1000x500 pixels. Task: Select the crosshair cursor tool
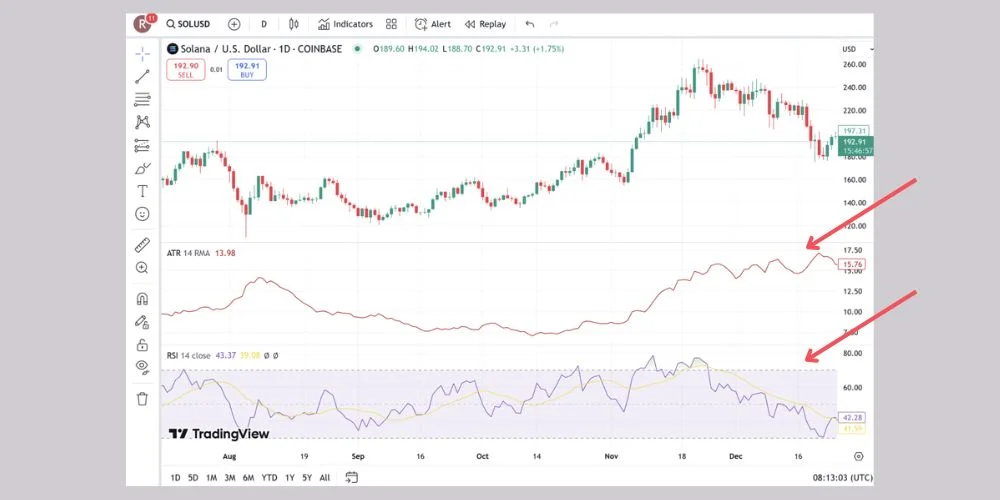[142, 54]
